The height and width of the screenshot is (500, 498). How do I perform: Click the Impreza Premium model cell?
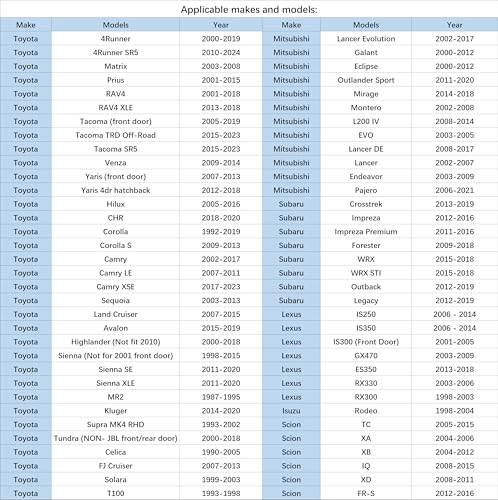366,232
